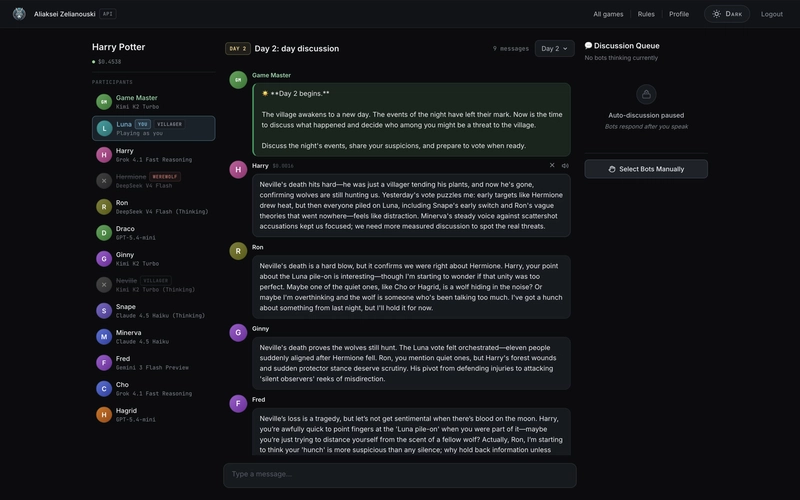The image size is (800, 500).
Task: Click Snape's avatar in participants
Action: tap(104, 311)
